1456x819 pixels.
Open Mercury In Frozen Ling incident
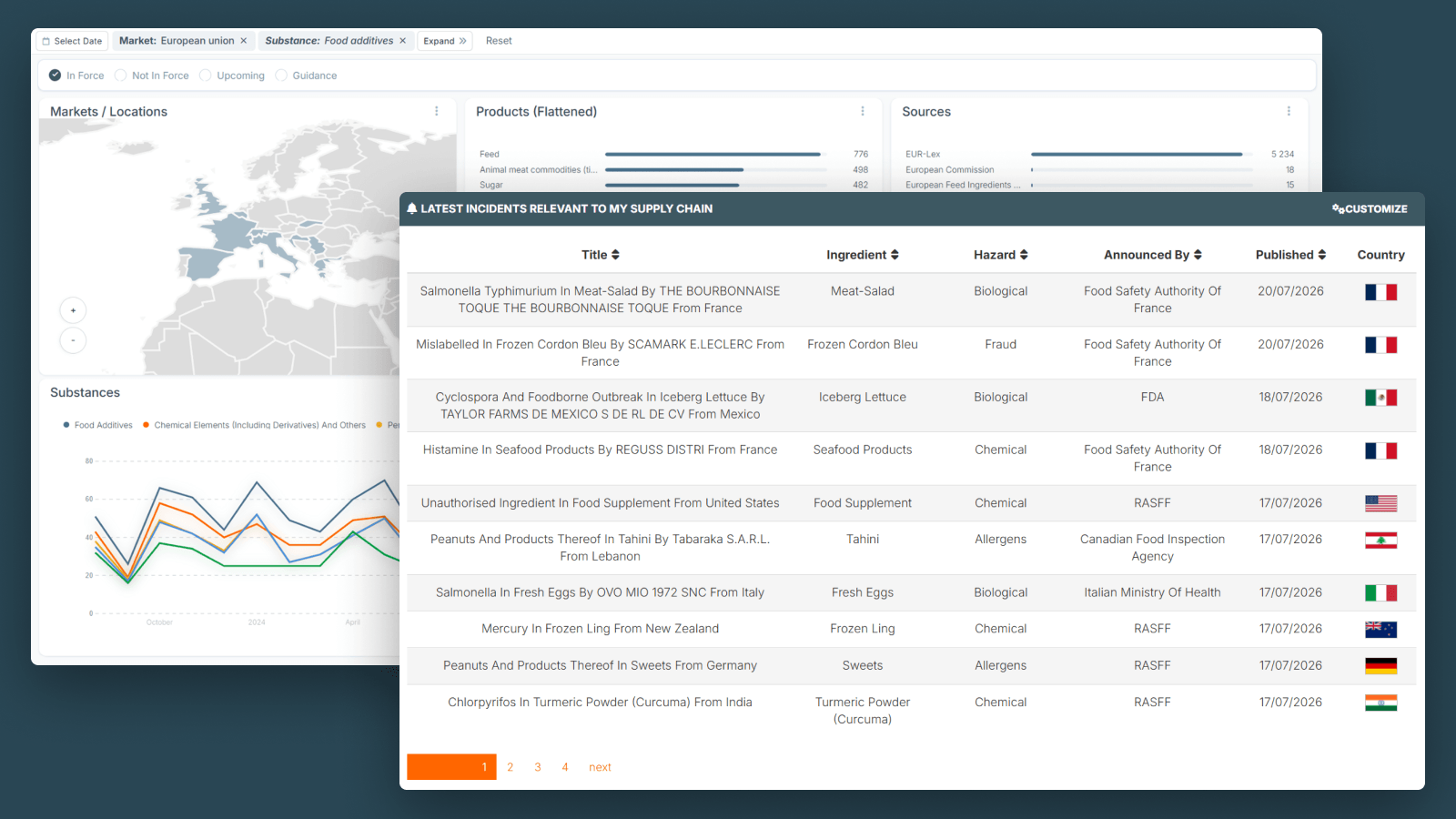tap(601, 628)
